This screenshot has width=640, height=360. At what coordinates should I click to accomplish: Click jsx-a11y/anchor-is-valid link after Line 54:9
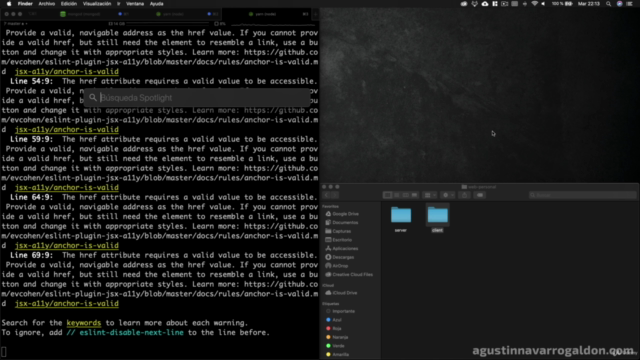(67, 129)
